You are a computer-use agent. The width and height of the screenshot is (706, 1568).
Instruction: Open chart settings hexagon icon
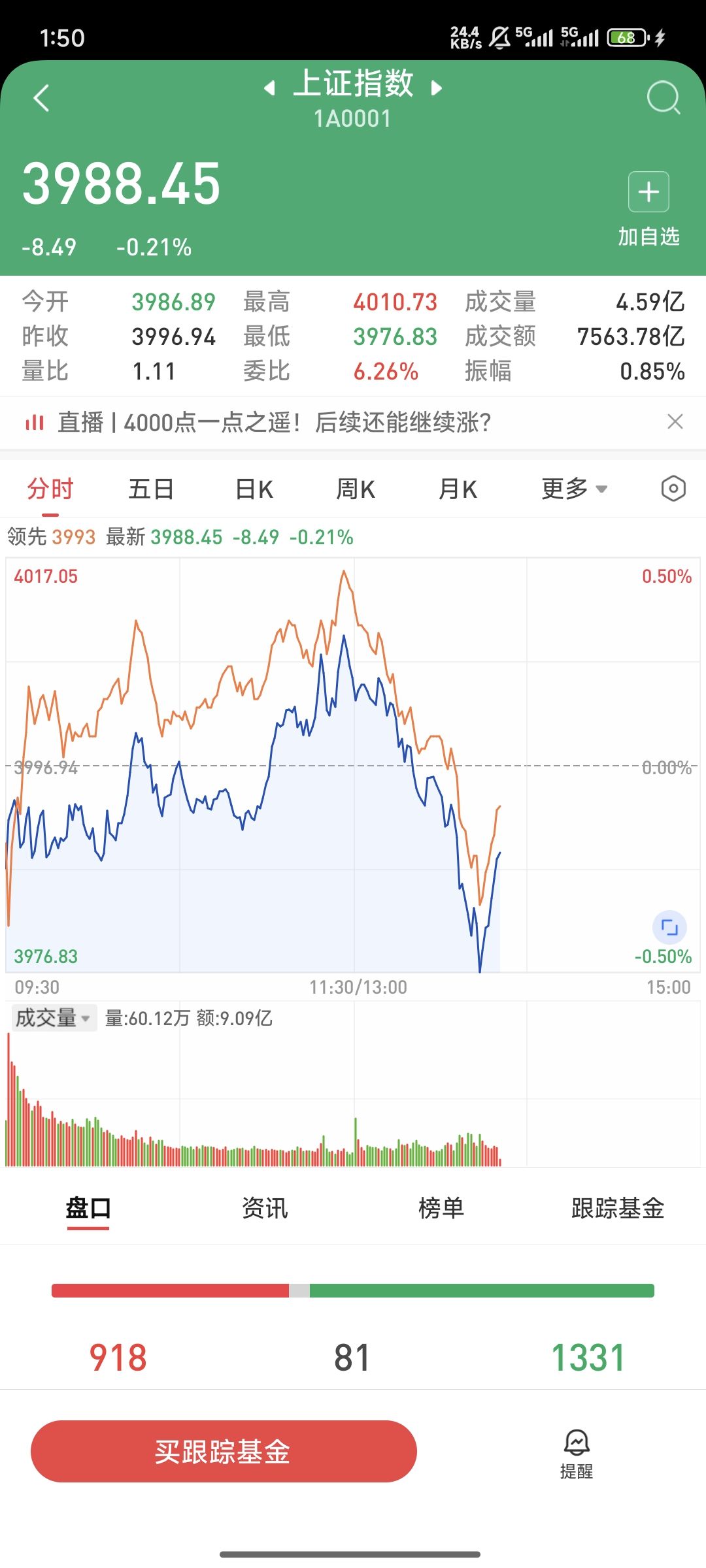(673, 489)
